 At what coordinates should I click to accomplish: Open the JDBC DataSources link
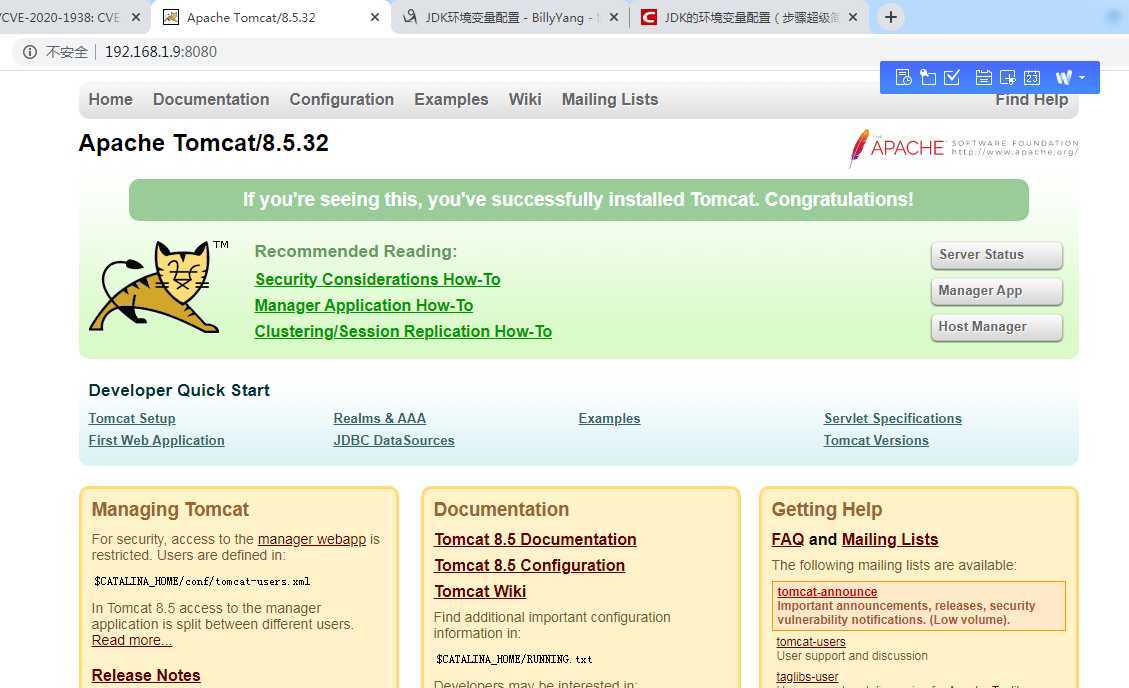[x=394, y=440]
